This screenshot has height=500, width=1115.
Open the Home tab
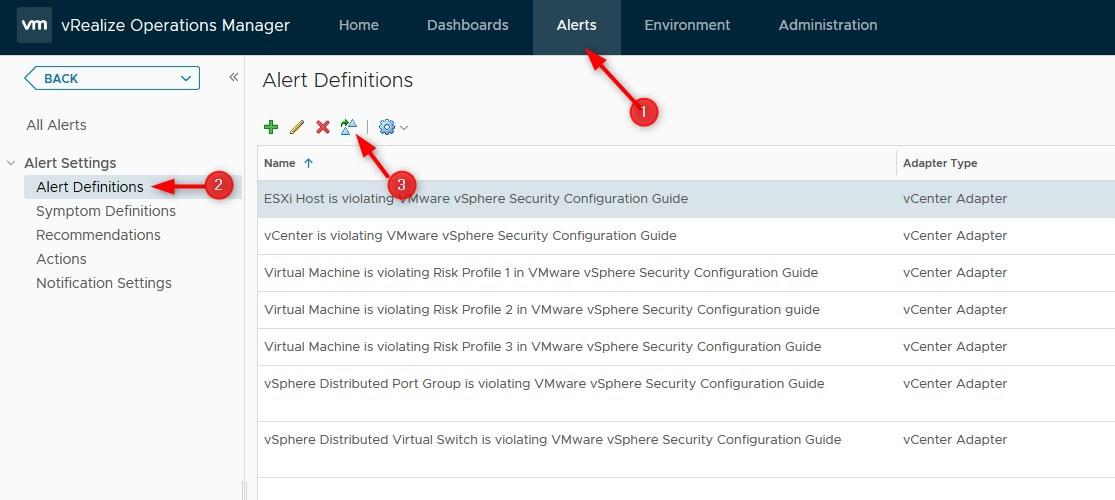(358, 25)
